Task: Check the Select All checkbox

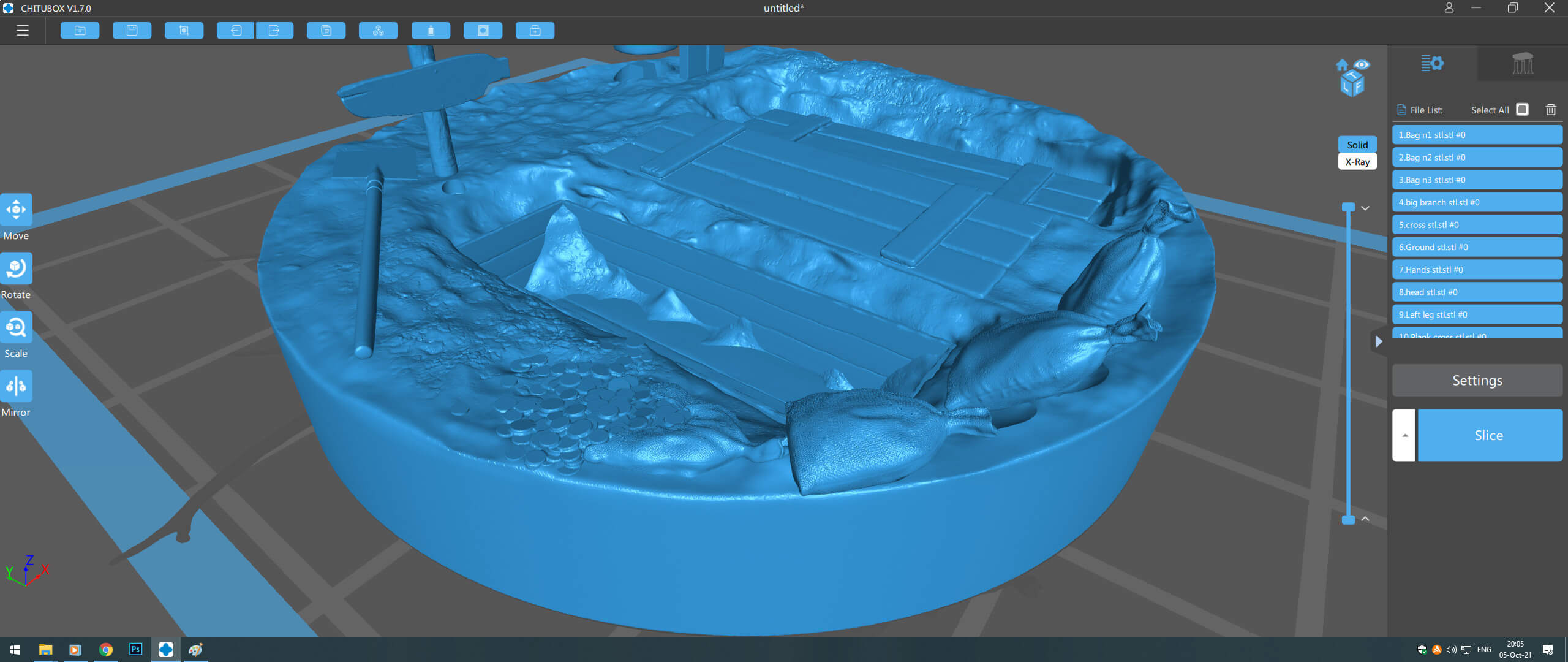Action: point(1522,110)
